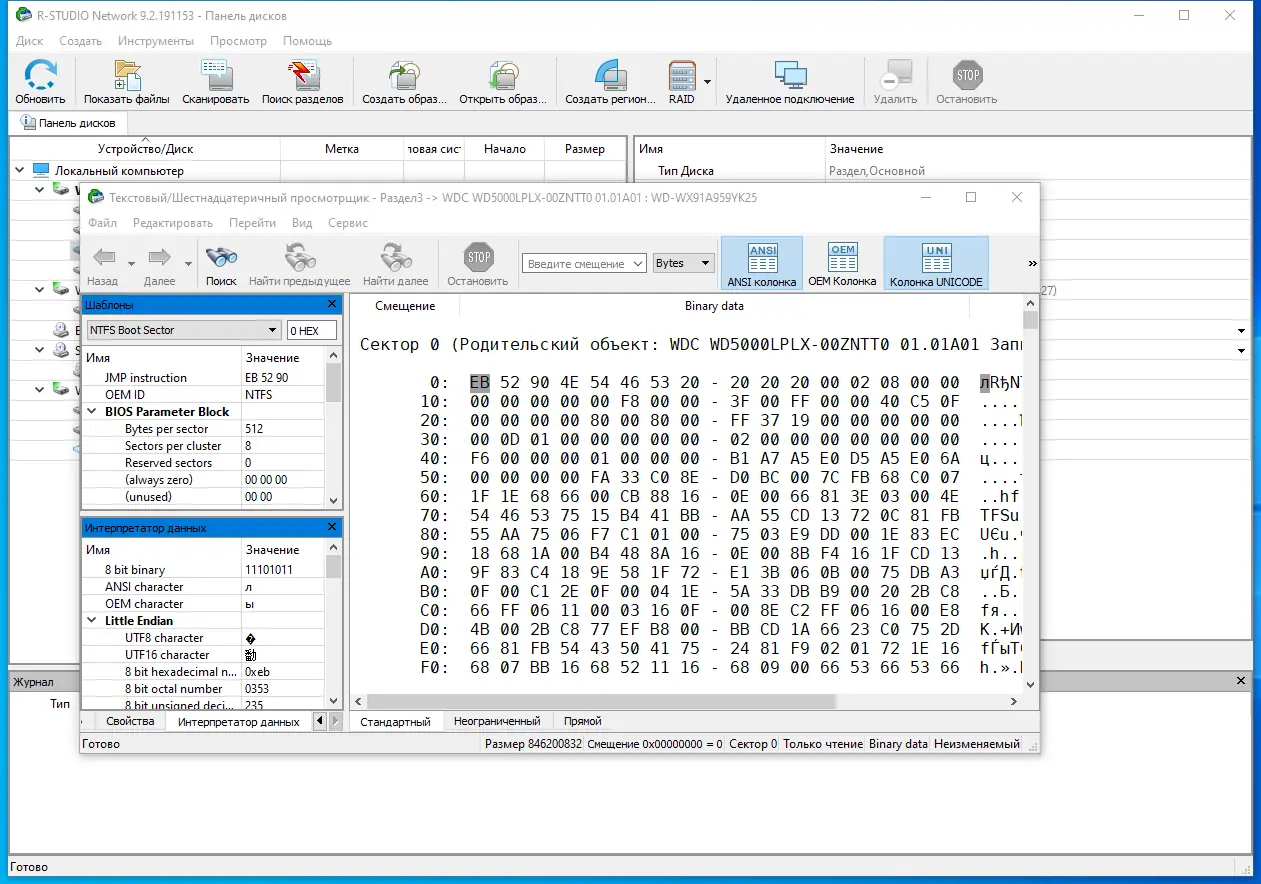
Task: Open Файл menu in hex viewer
Action: coord(102,223)
